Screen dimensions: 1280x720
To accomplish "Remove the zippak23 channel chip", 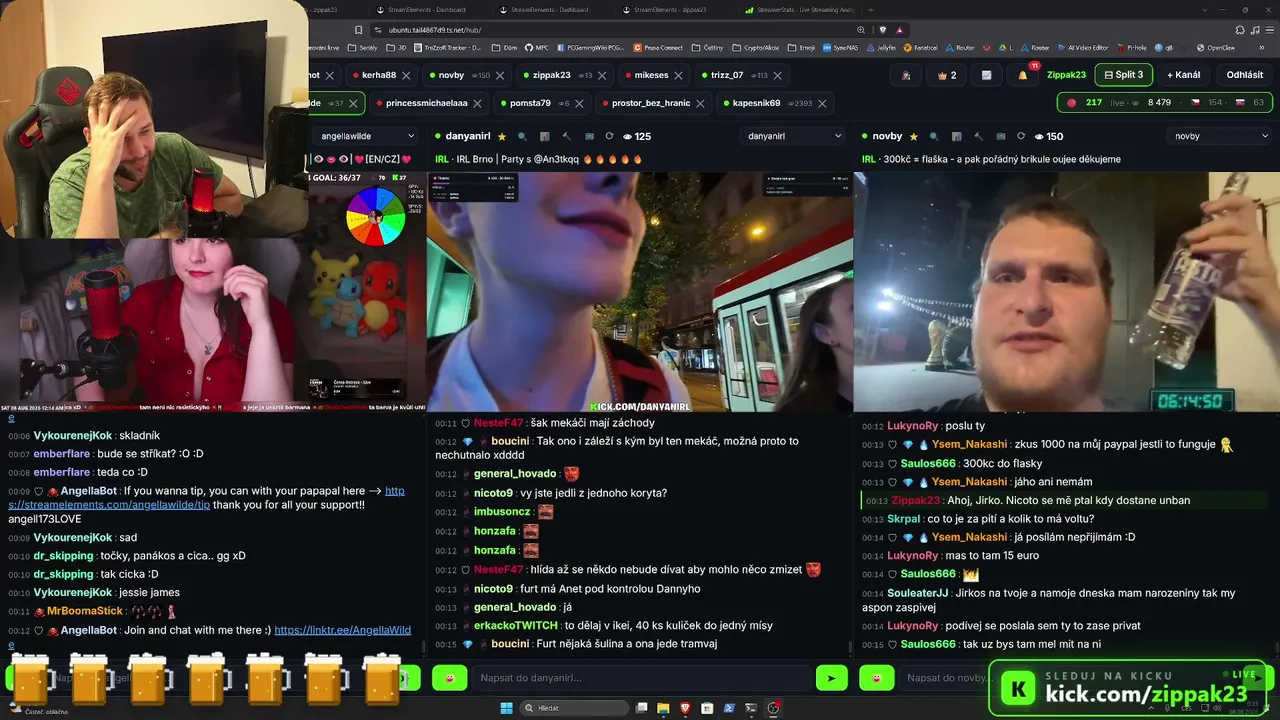I will [x=602, y=75].
